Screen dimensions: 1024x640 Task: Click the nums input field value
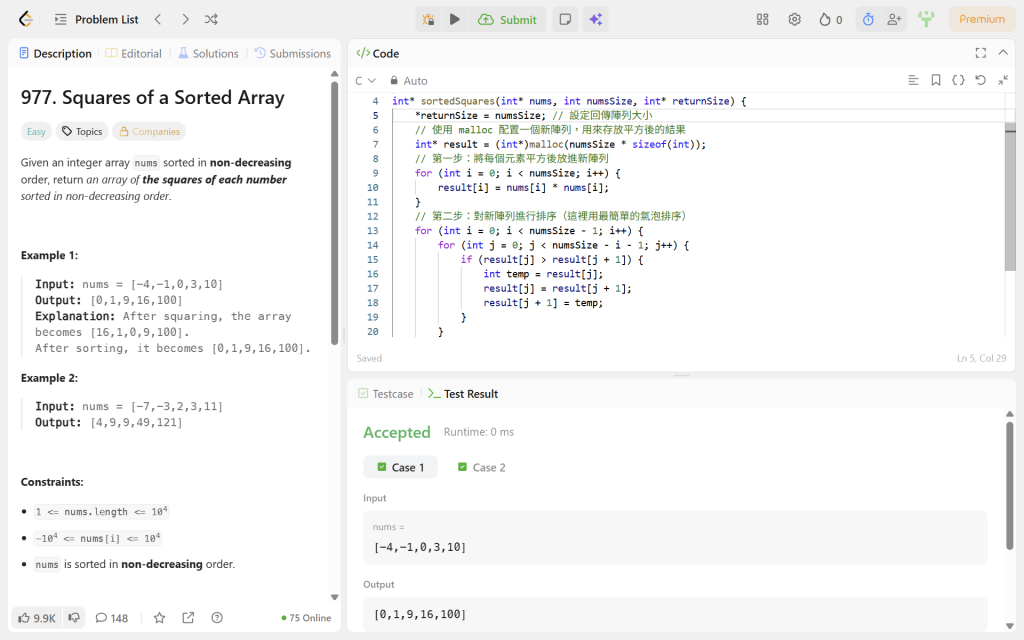point(420,547)
